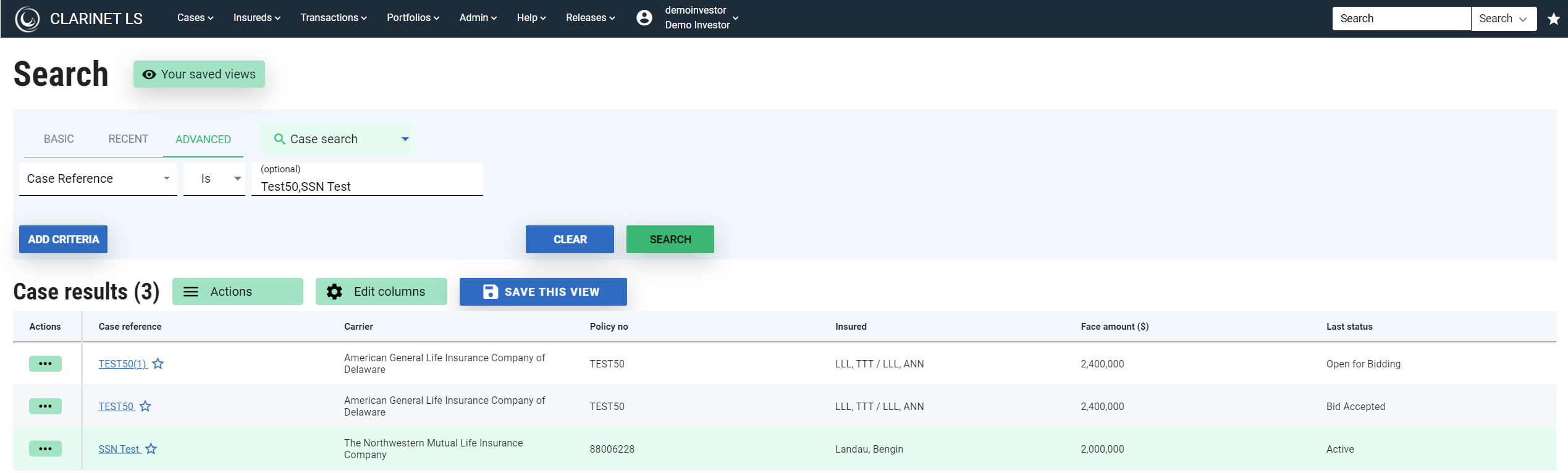This screenshot has height=473, width=1568.
Task: Click the Carrier column header
Action: (x=358, y=327)
